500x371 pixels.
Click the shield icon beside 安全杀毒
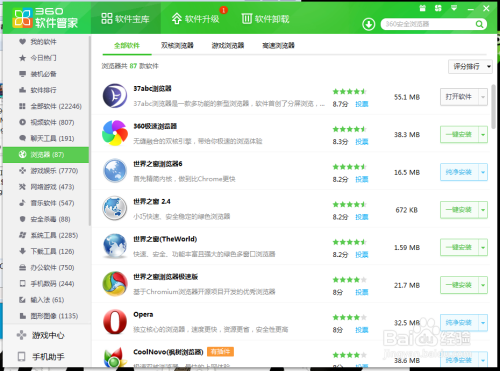[22, 219]
